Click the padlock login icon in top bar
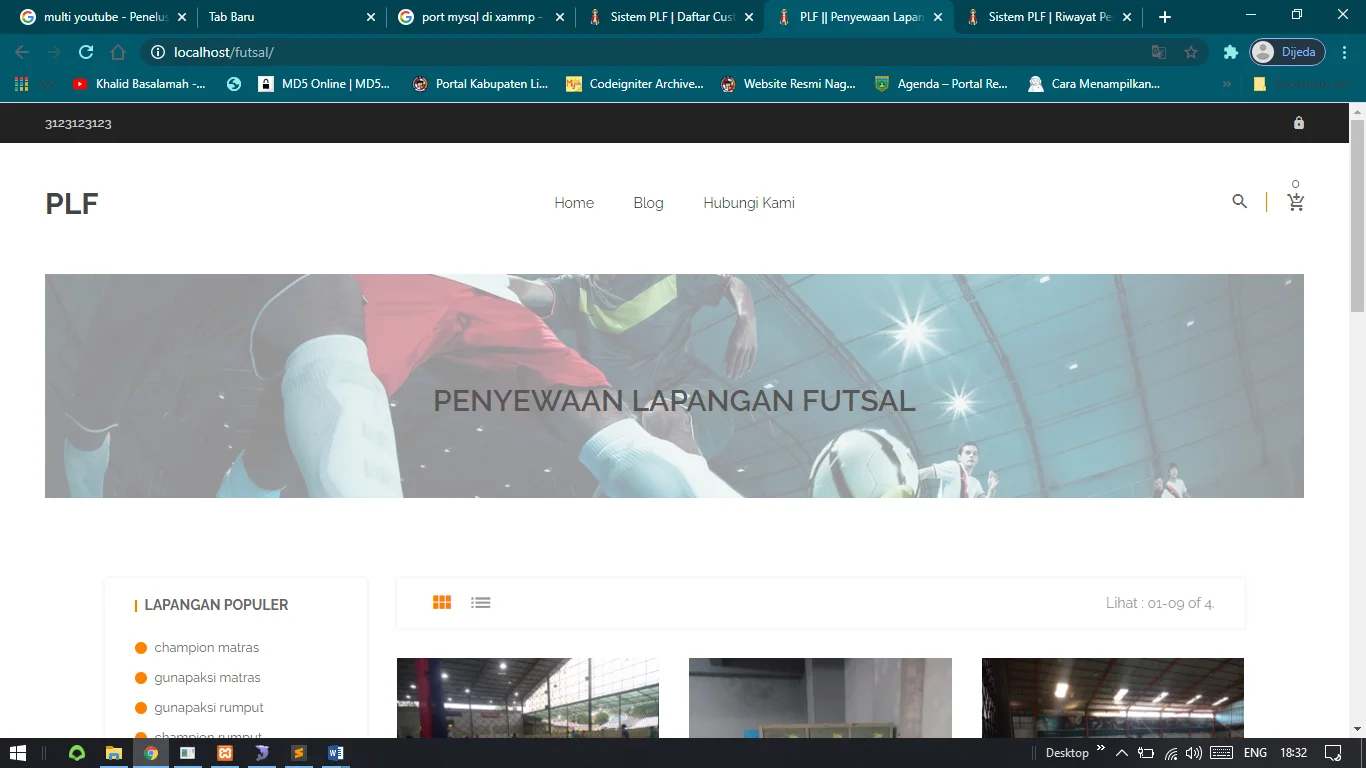1366x768 pixels. 1299,123
